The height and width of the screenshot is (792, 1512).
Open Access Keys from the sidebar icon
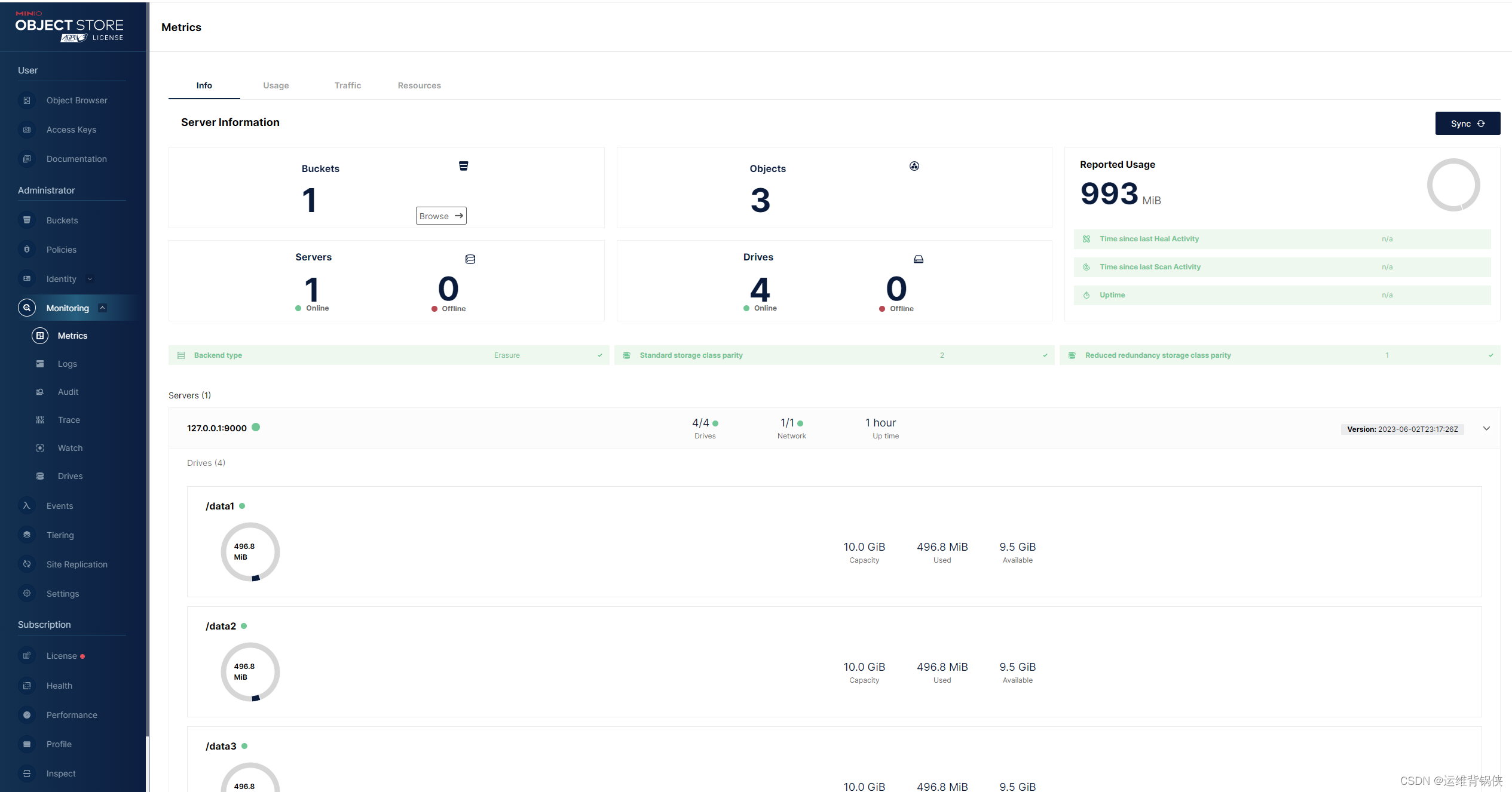27,130
